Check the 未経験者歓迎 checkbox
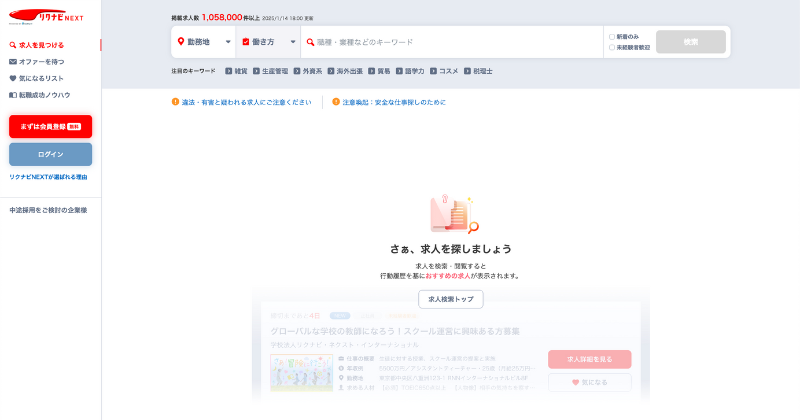 [x=612, y=47]
